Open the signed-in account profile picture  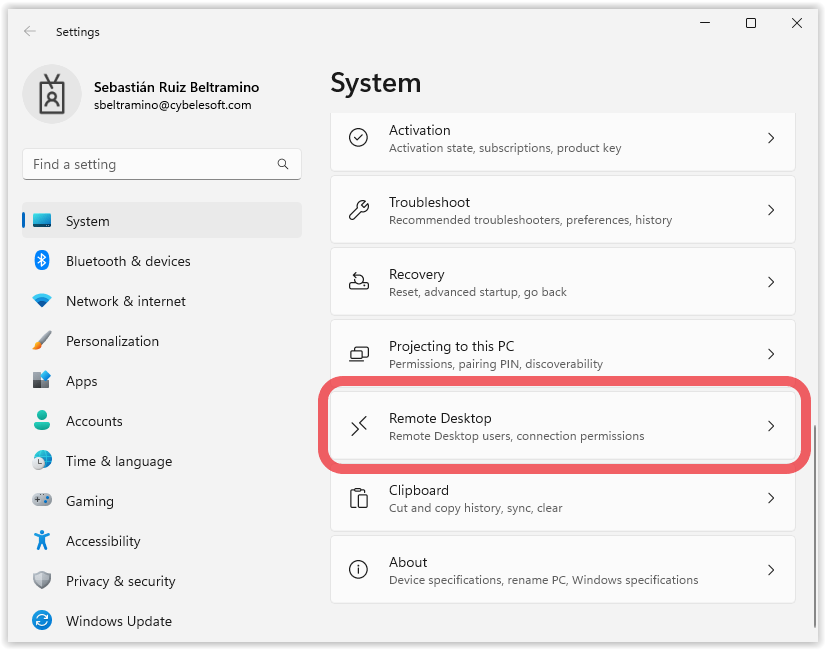click(x=51, y=94)
